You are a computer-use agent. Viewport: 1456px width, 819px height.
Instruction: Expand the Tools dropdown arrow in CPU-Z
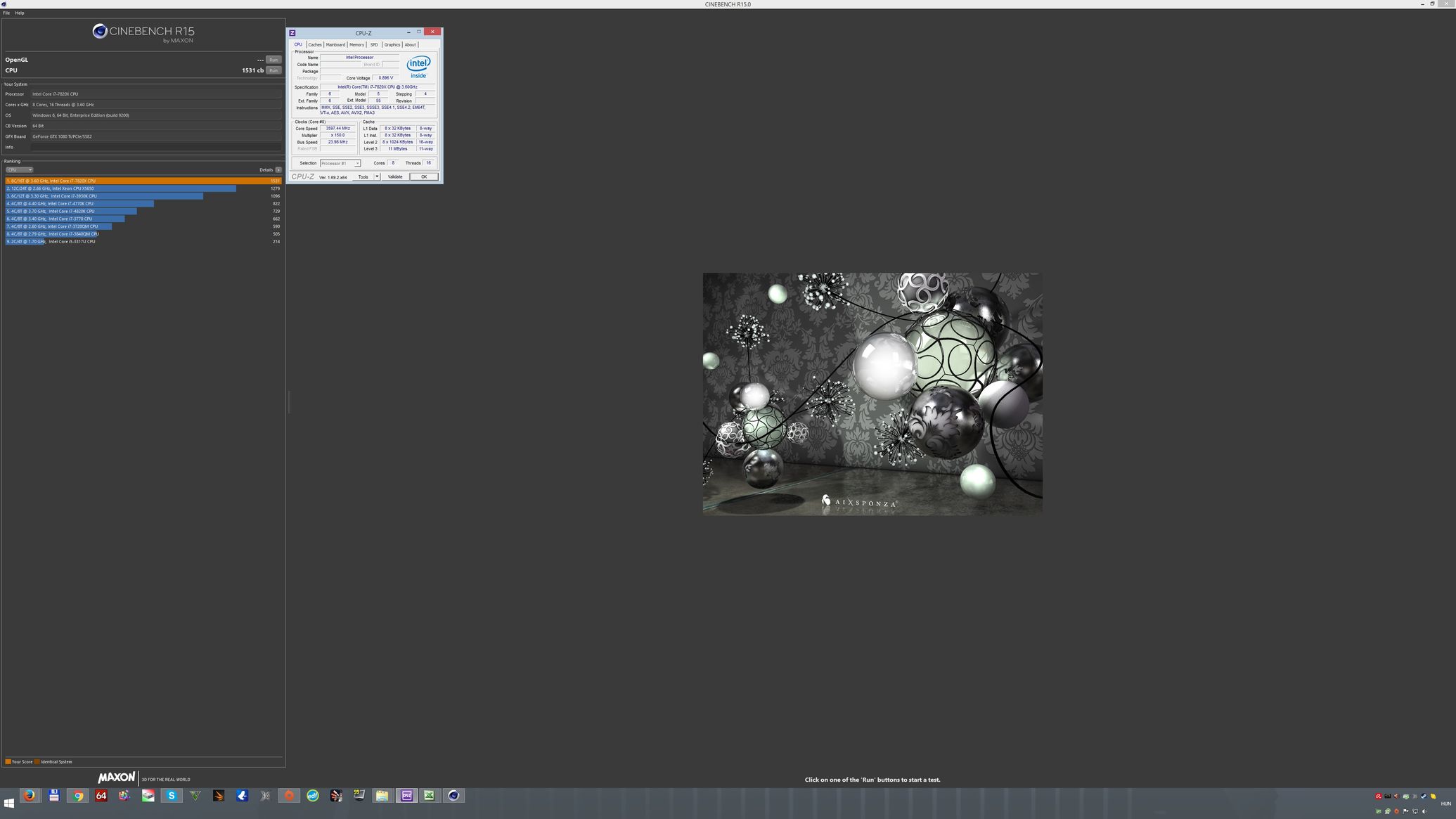(x=377, y=176)
